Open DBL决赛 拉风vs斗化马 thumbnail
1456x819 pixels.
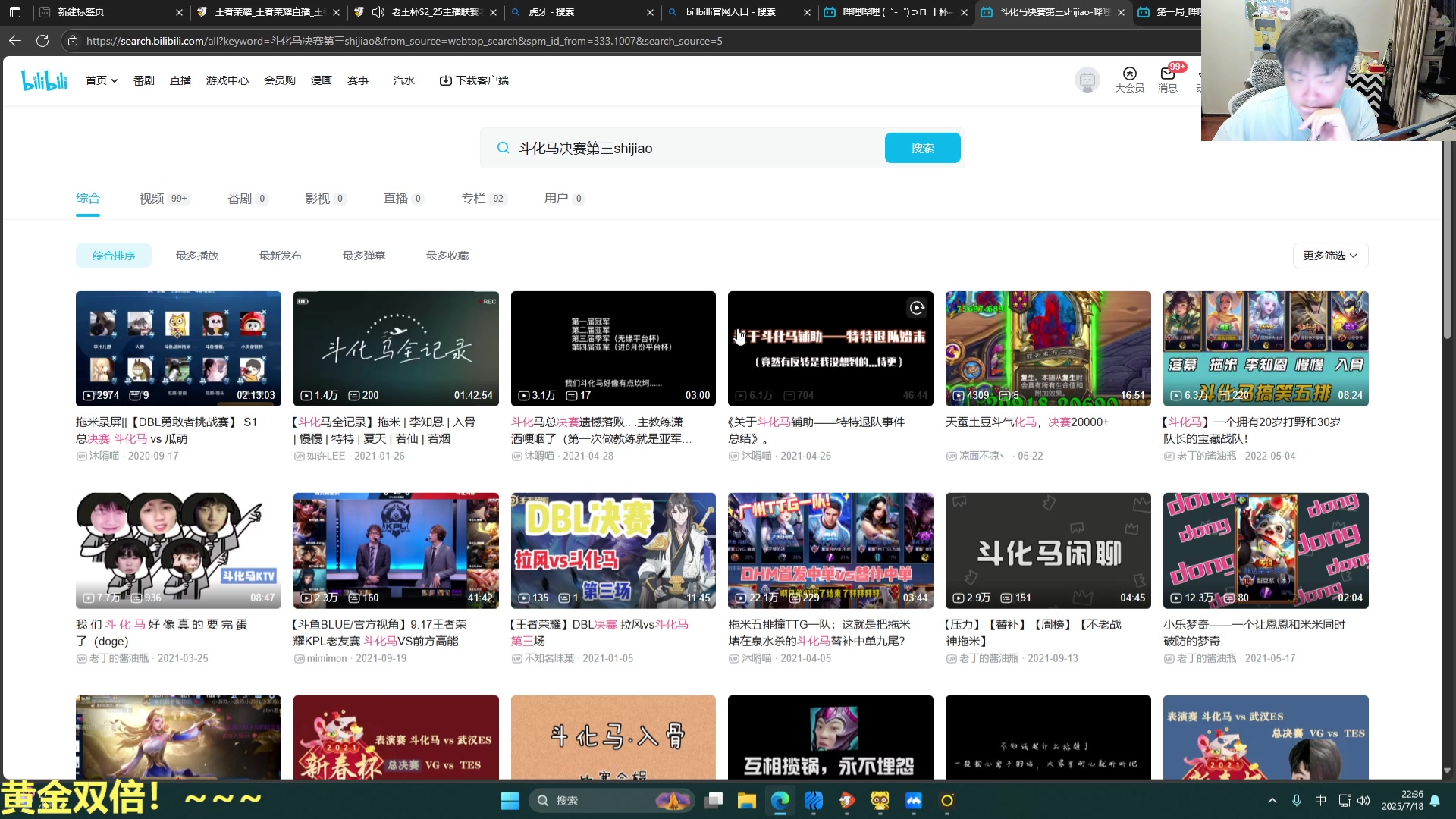point(613,551)
